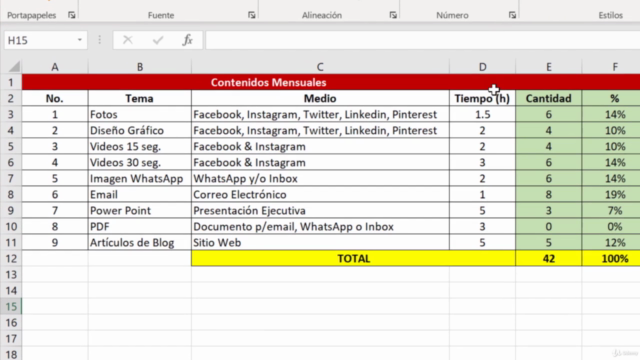Select the Fotos cell
This screenshot has height=360, width=640.
(140, 114)
